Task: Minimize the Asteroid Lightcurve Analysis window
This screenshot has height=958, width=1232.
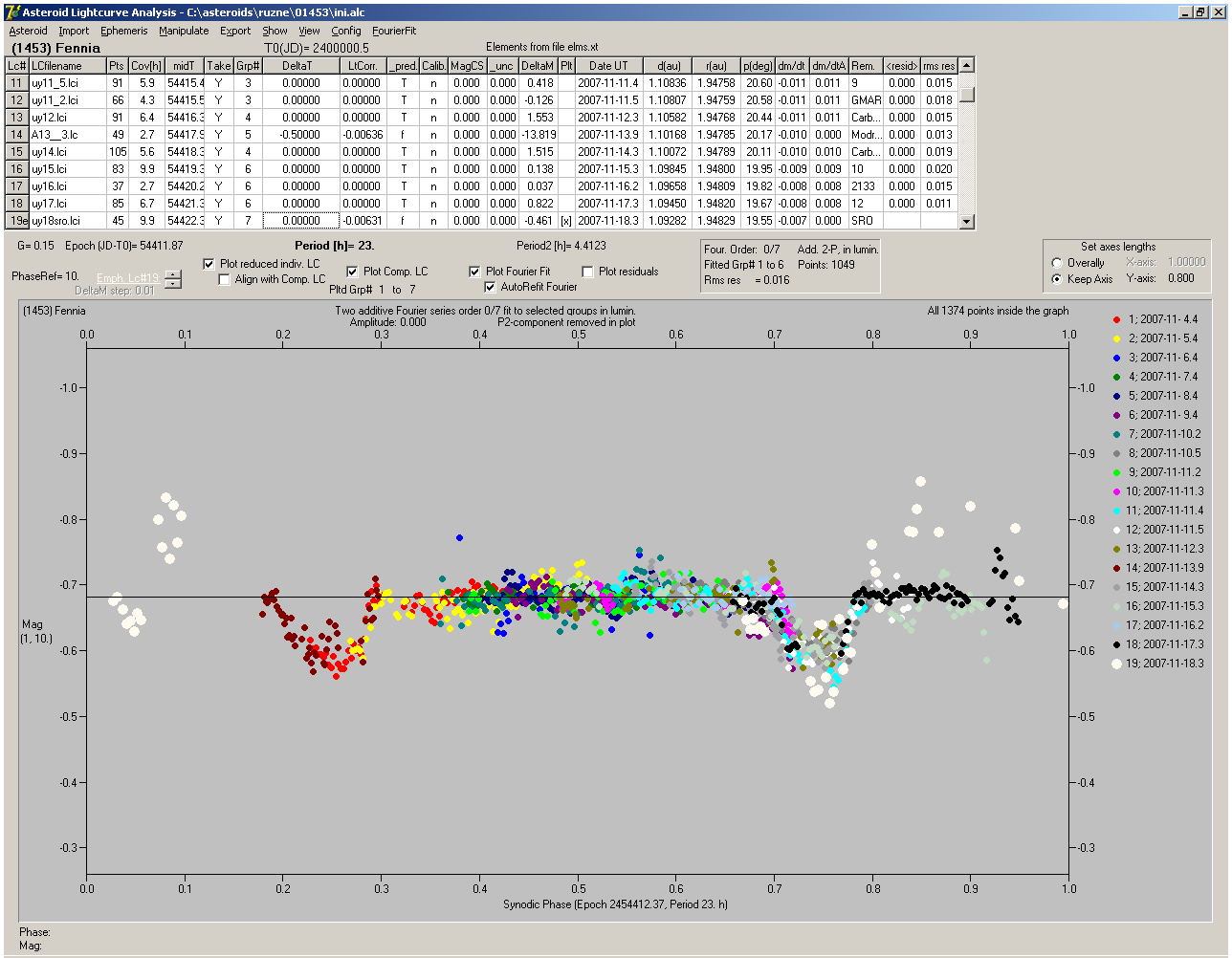Action: (1185, 12)
